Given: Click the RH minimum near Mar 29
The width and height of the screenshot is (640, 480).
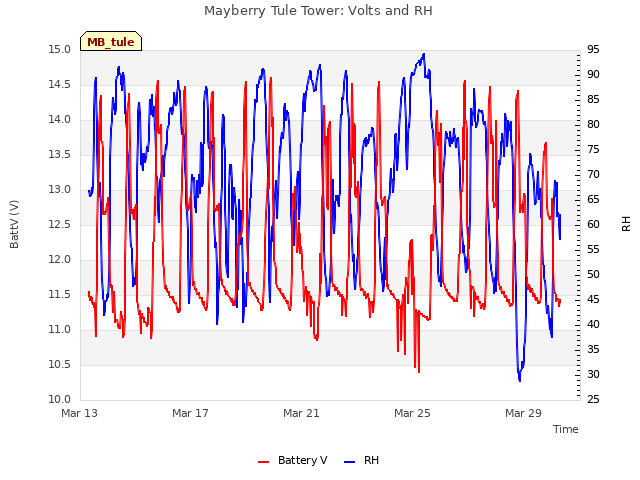Looking at the screenshot, I should pyautogui.click(x=520, y=380).
